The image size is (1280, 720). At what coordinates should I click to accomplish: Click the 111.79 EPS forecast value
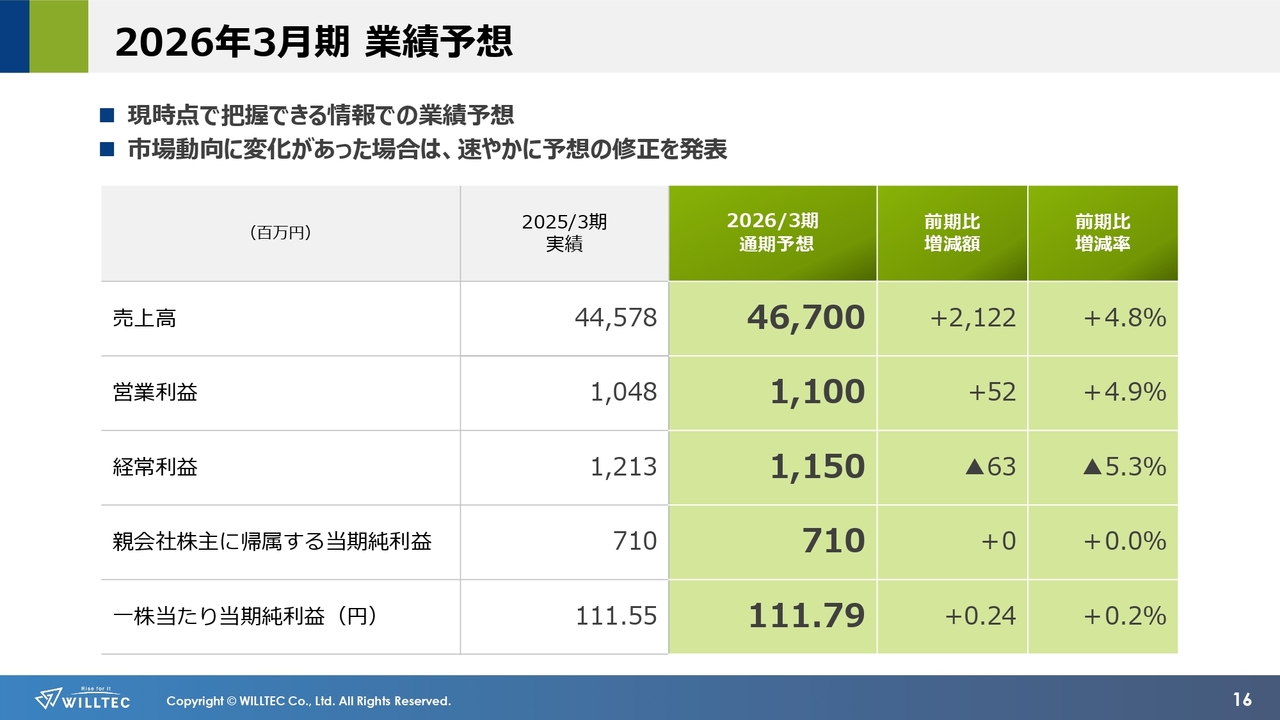807,616
